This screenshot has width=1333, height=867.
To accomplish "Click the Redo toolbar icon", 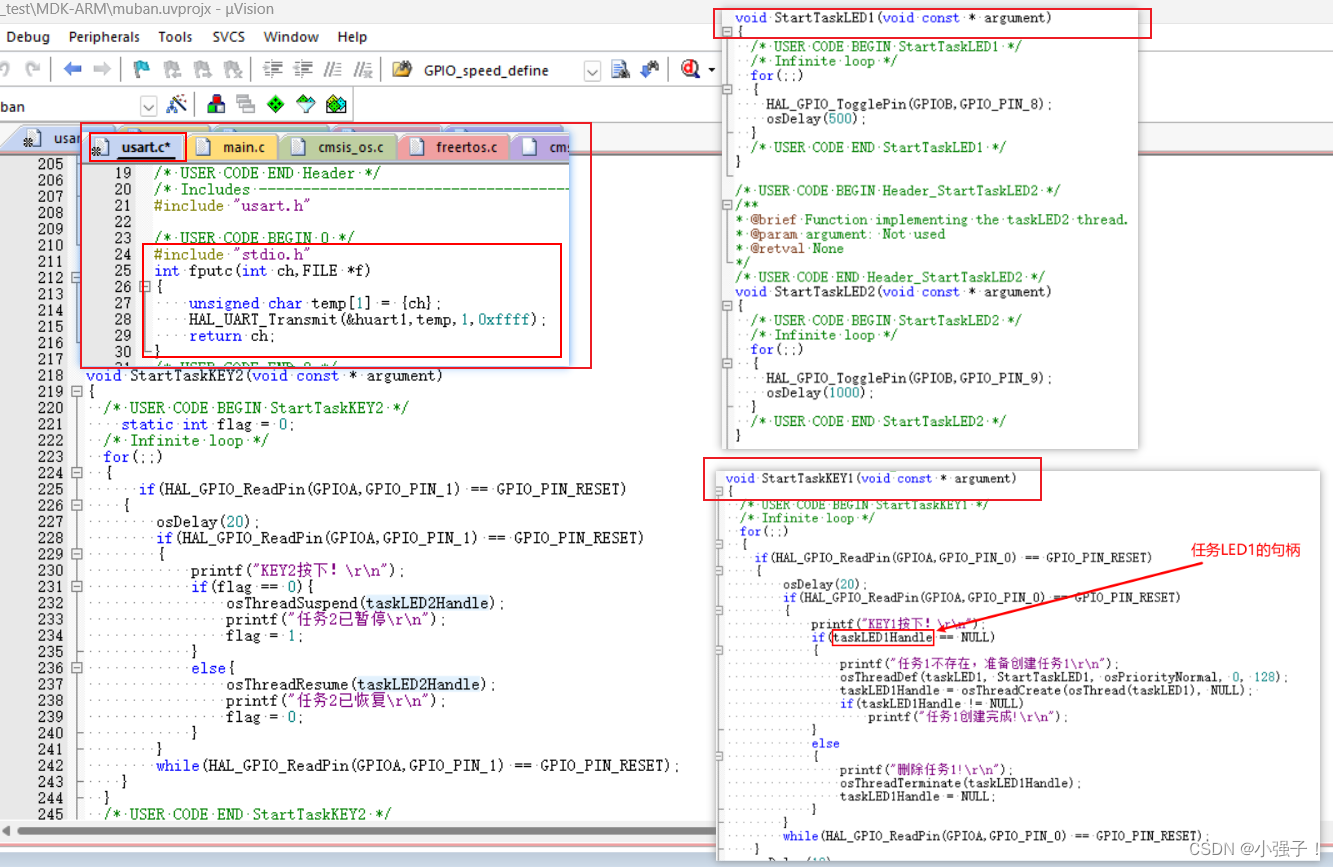I will point(33,70).
